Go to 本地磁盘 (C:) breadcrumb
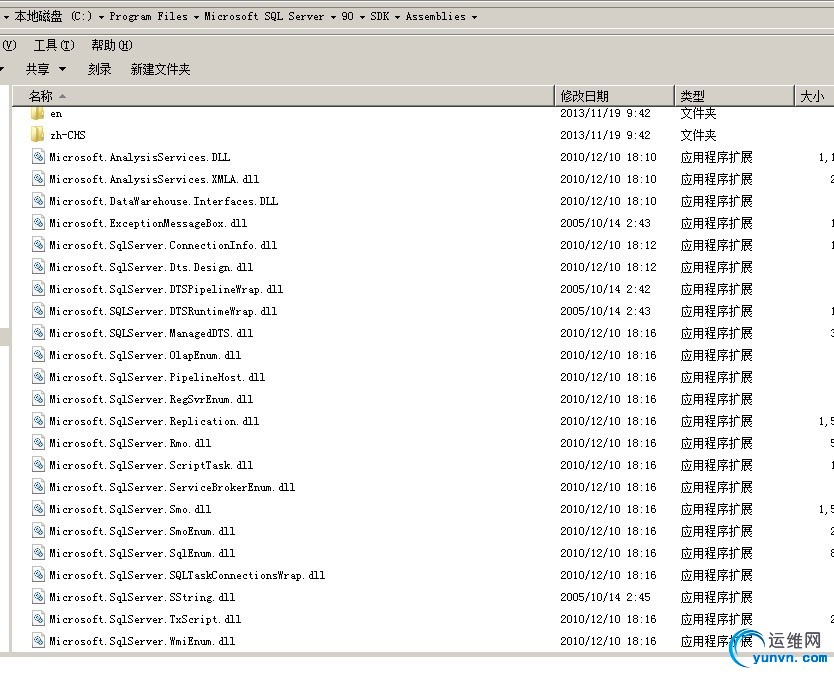 pos(53,16)
